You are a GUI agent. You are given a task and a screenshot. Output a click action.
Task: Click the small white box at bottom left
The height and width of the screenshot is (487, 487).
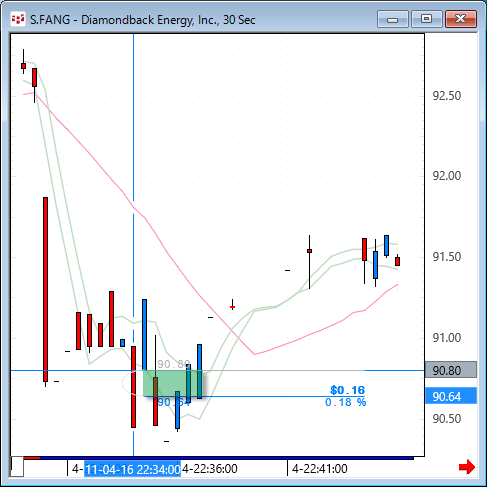pos(17,467)
